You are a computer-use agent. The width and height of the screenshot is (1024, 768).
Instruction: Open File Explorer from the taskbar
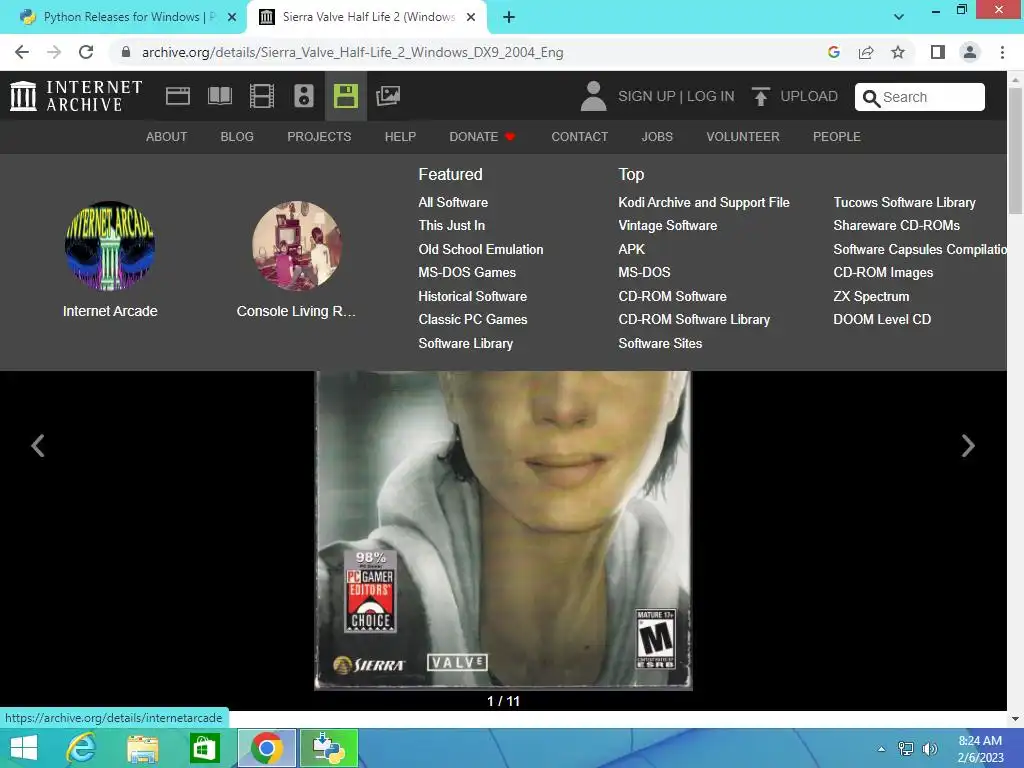coord(142,748)
